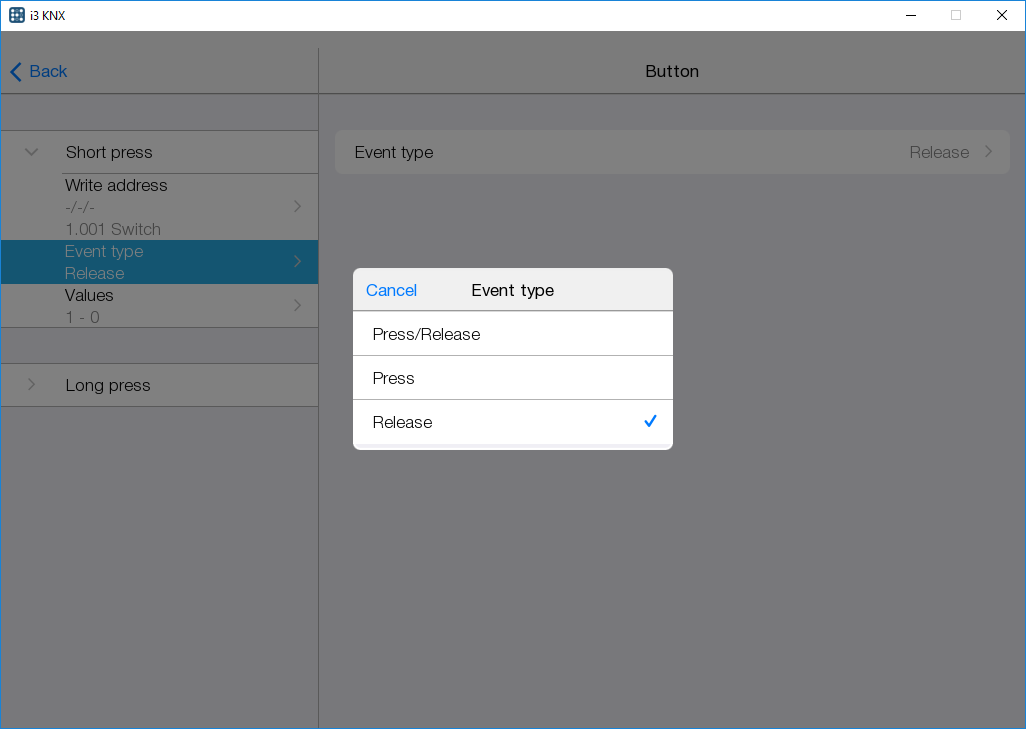Minimize the i3 KNX window
Screen dimensions: 1026x729
(x=910, y=15)
